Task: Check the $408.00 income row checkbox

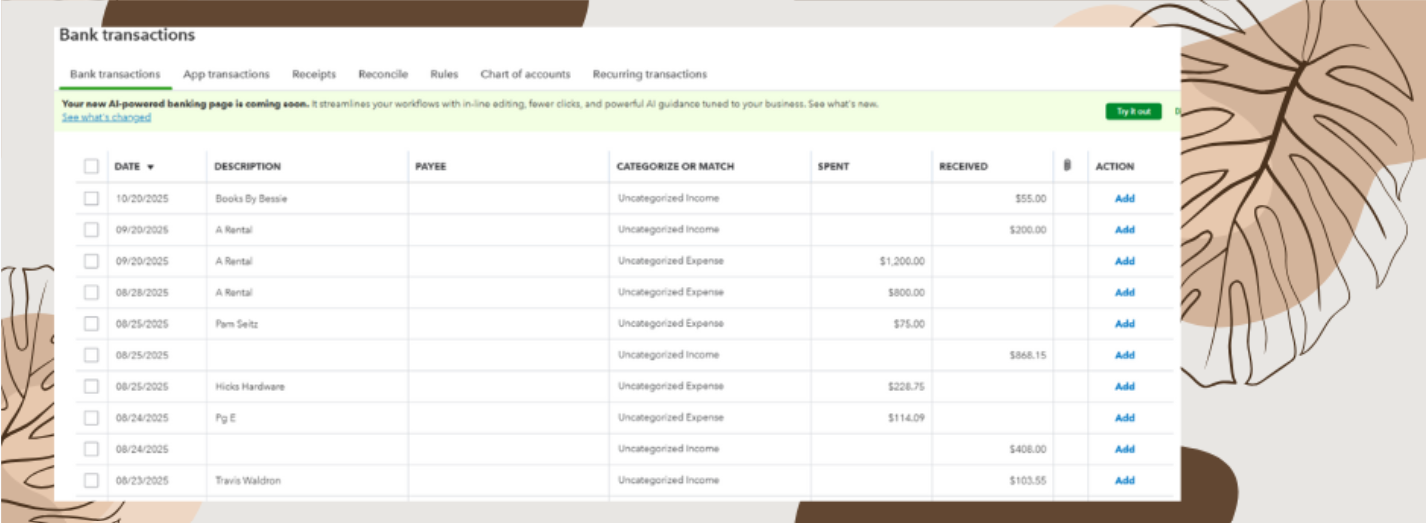Action: [91, 449]
